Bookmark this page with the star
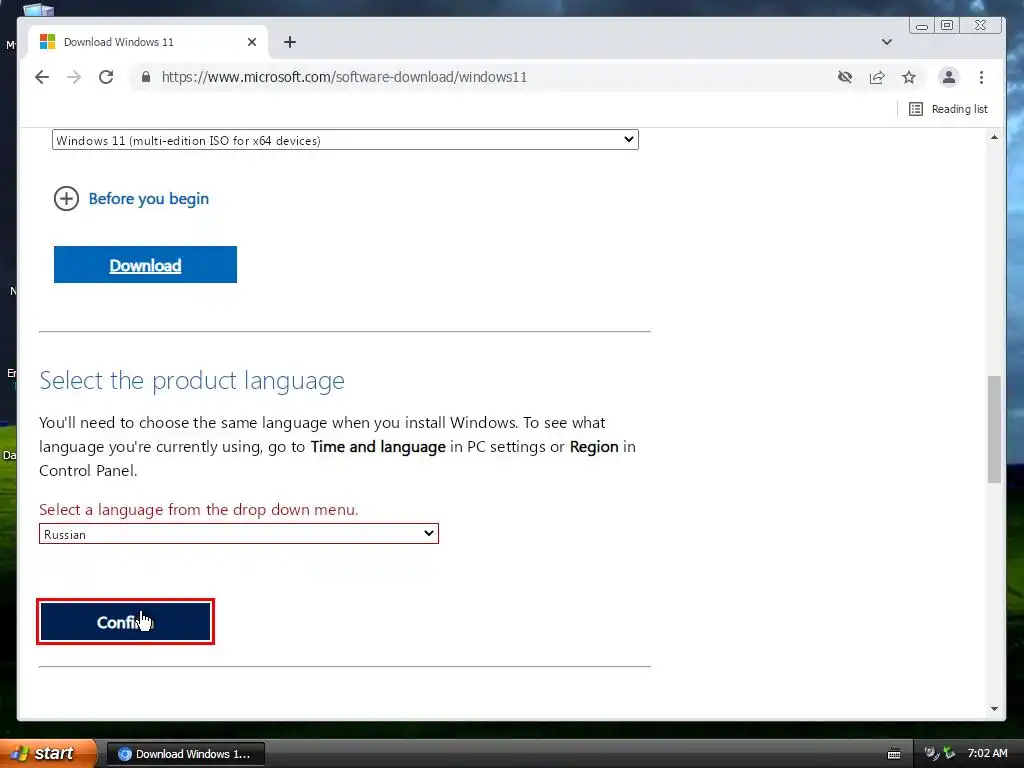The image size is (1024, 768). pyautogui.click(x=908, y=77)
